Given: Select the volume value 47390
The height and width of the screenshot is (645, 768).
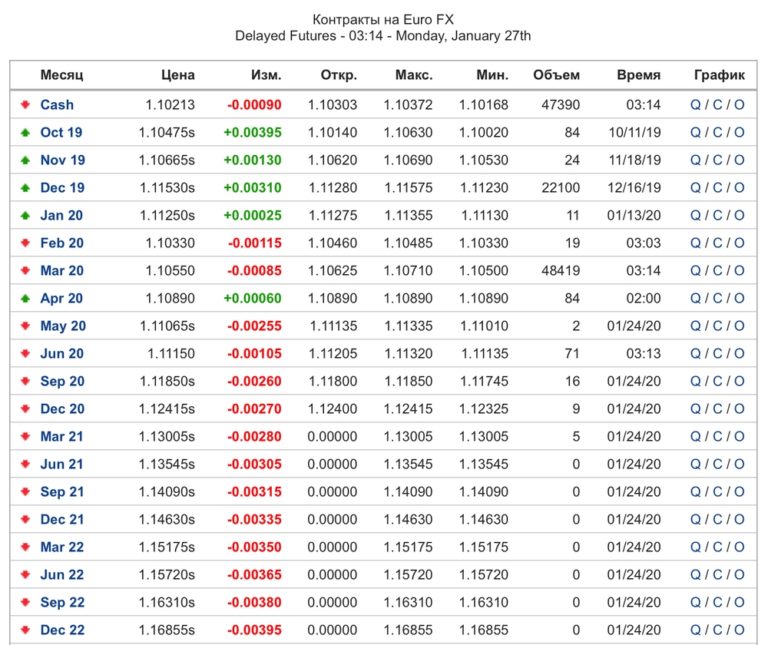Looking at the screenshot, I should 560,105.
